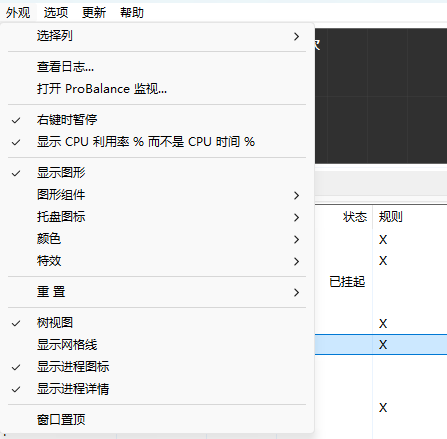The width and height of the screenshot is (447, 439).
Task: Expand the 颜色 submenu
Action: 157,239
